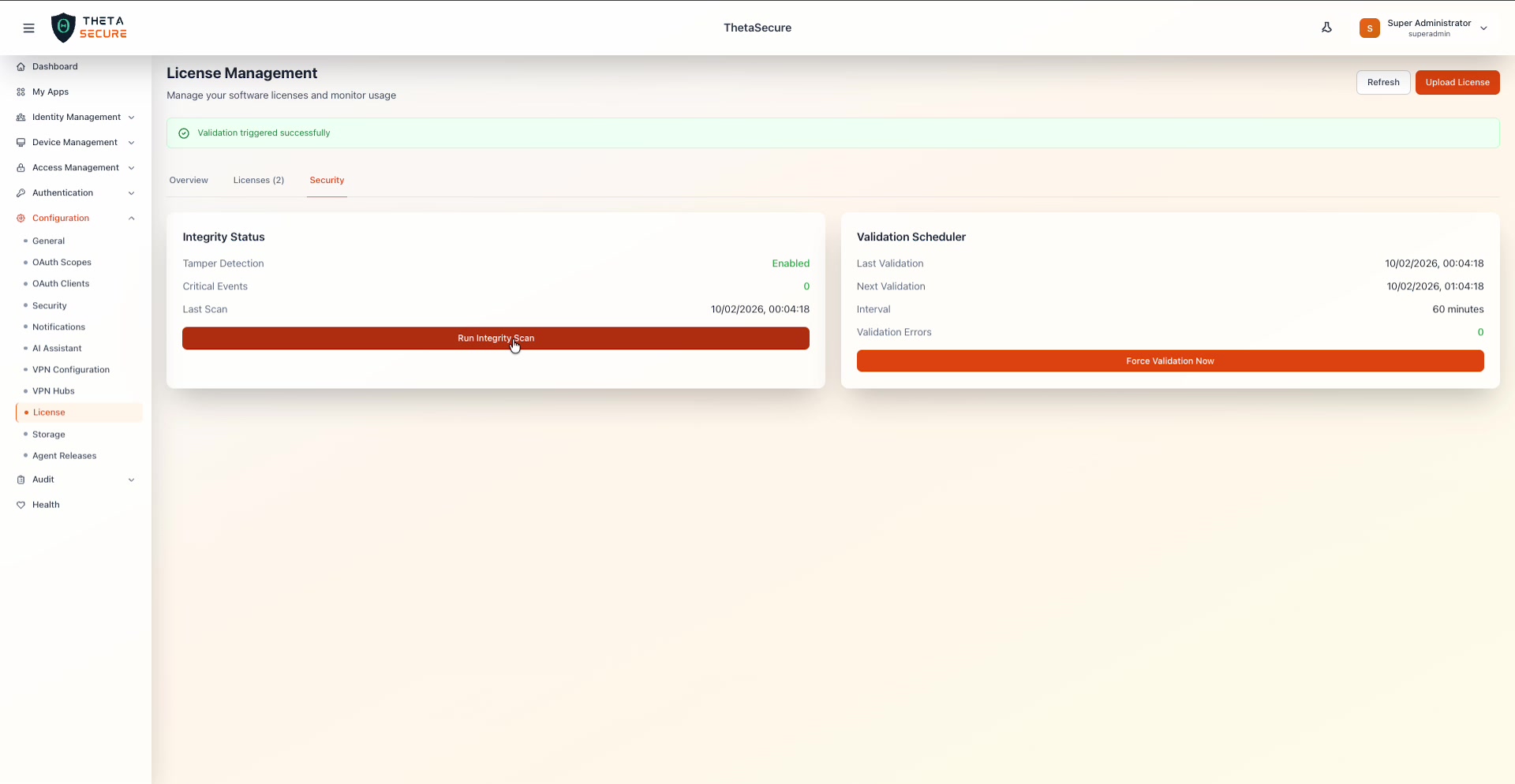Expand the Audit menu chevron
This screenshot has height=784, width=1515.
point(131,480)
